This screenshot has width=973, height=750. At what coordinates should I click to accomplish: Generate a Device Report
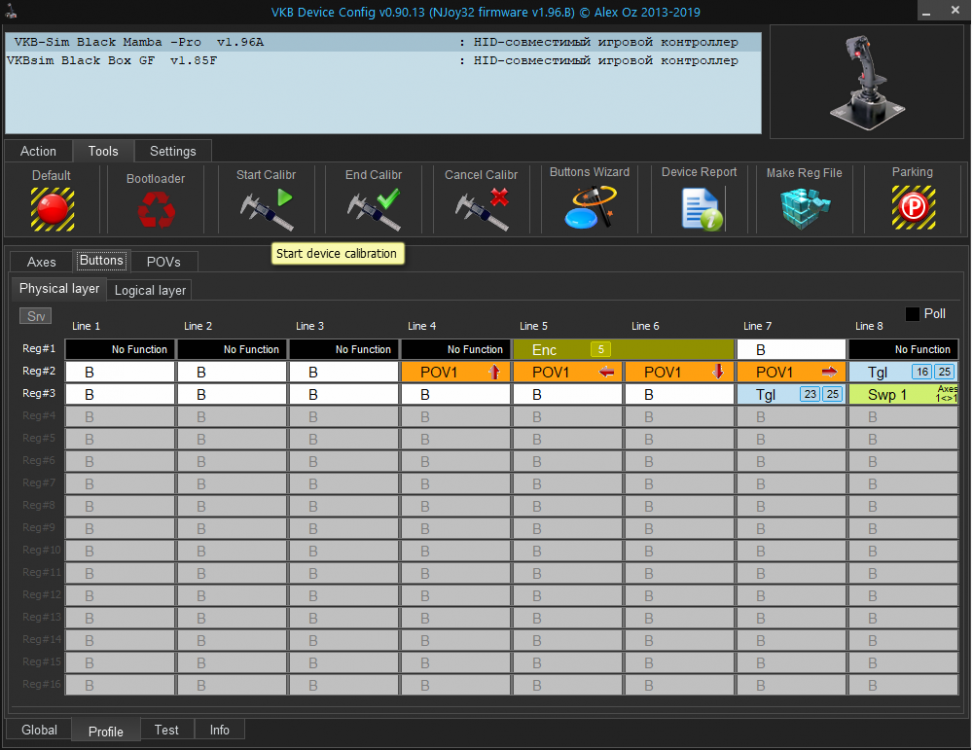[699, 208]
